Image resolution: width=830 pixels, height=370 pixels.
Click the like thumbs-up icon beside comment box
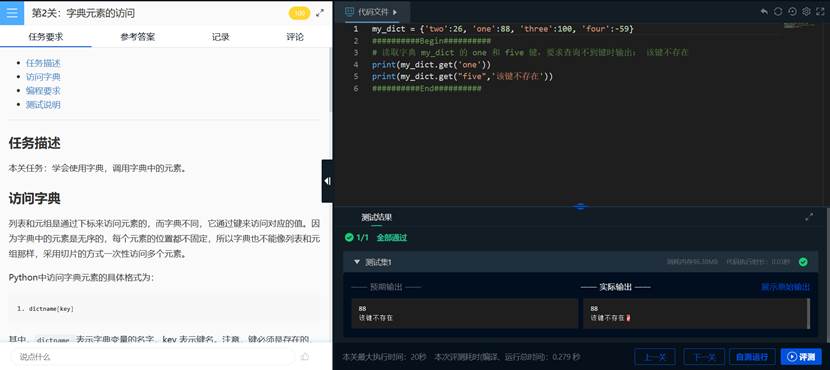point(305,356)
